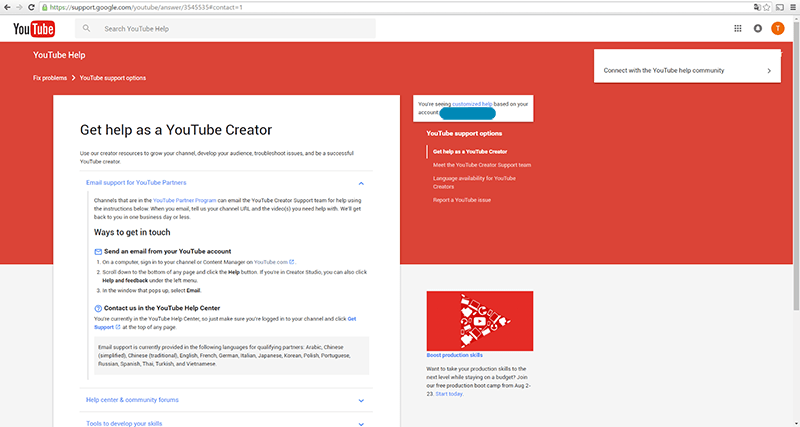Go to Fix problems breadcrumb
The height and width of the screenshot is (427, 800).
(50, 78)
